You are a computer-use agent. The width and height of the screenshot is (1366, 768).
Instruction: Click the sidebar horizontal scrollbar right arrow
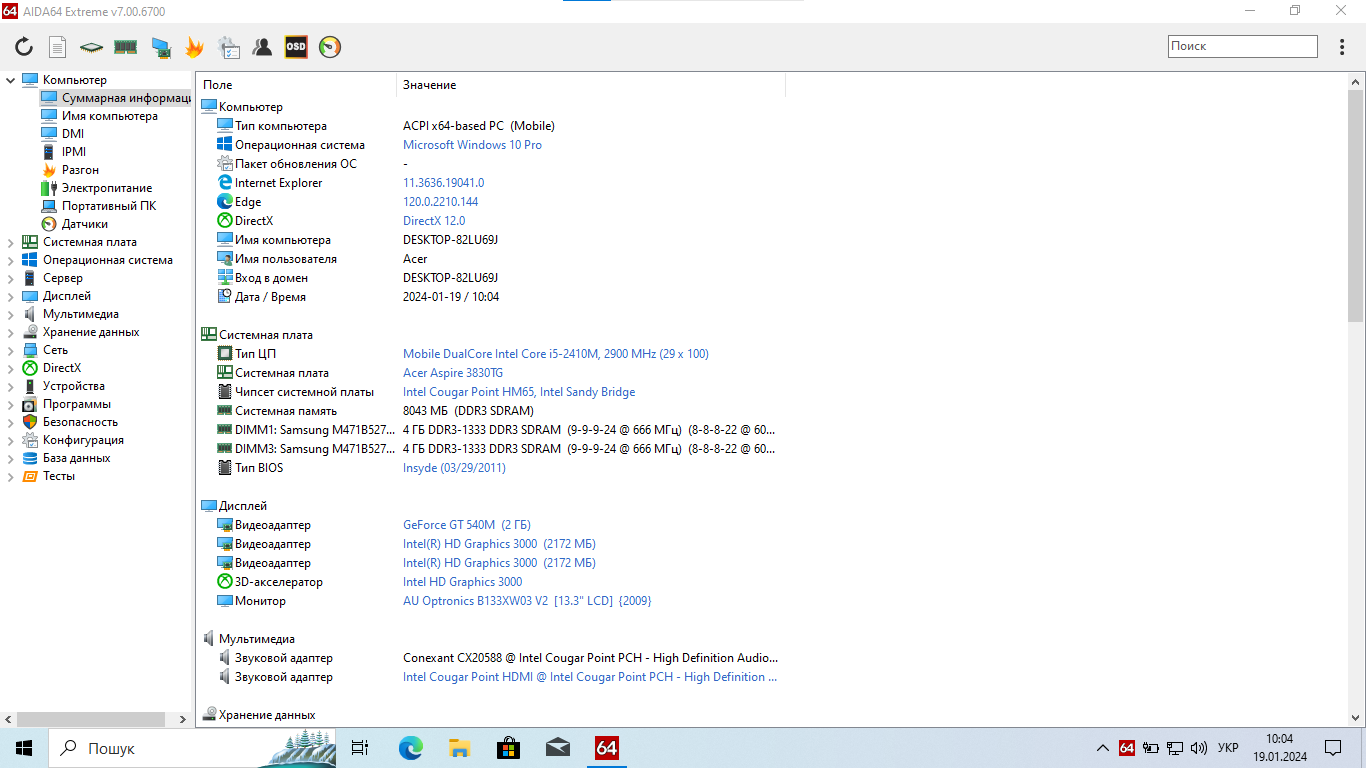(182, 719)
